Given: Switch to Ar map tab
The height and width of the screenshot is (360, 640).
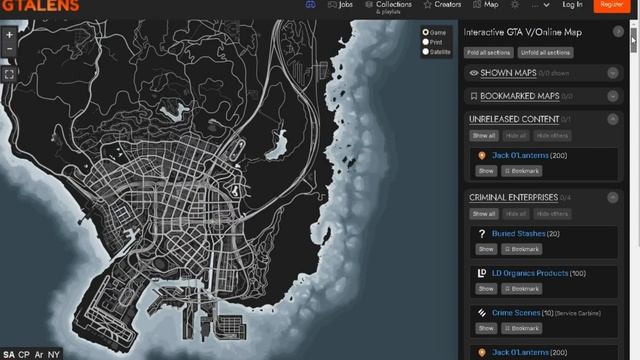Looking at the screenshot, I should pyautogui.click(x=39, y=354).
